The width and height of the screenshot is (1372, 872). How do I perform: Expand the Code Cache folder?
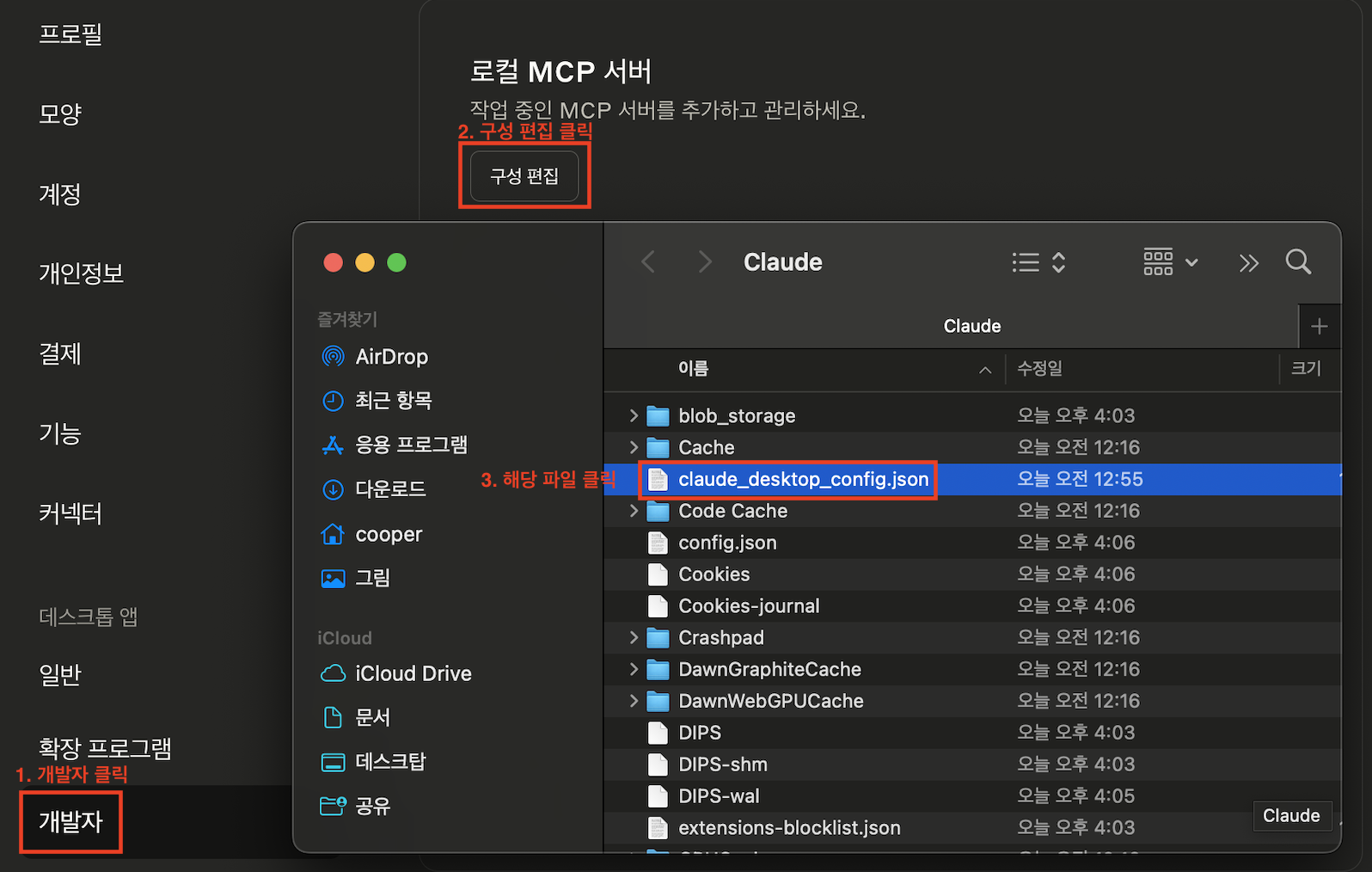pyautogui.click(x=634, y=511)
